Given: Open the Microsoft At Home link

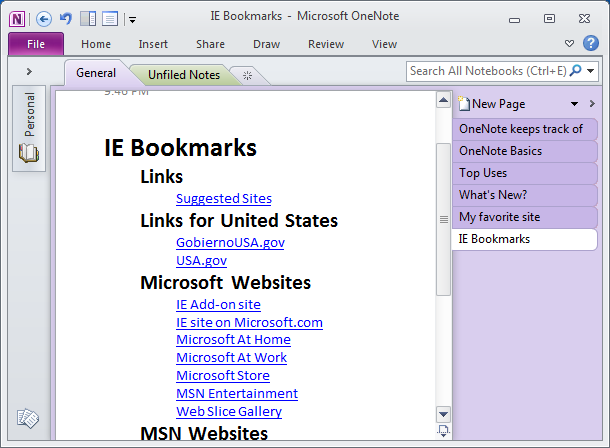Looking at the screenshot, I should tap(233, 340).
